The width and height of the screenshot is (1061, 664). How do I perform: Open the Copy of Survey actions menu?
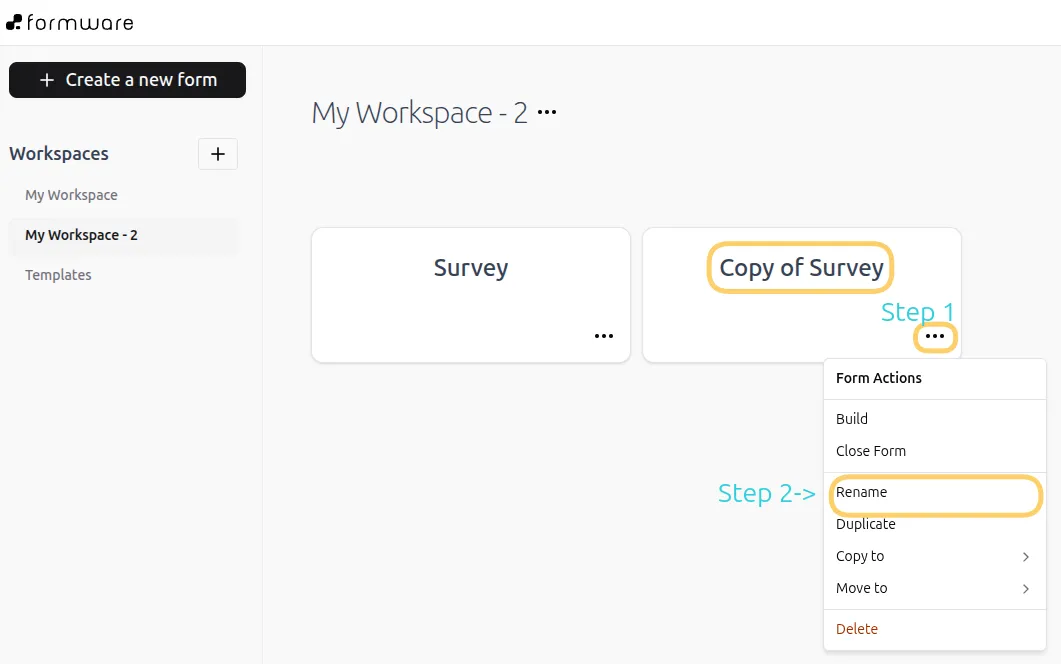click(935, 338)
